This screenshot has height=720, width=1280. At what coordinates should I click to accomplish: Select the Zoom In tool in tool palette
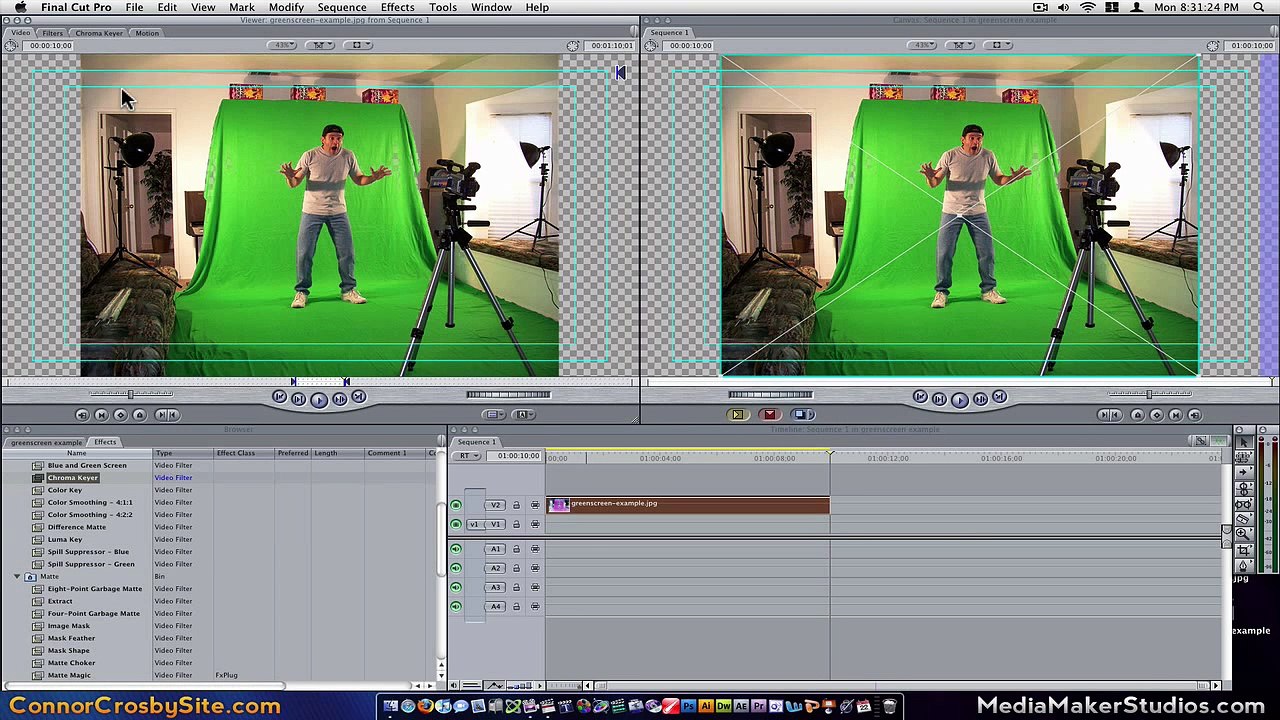tap(1243, 534)
